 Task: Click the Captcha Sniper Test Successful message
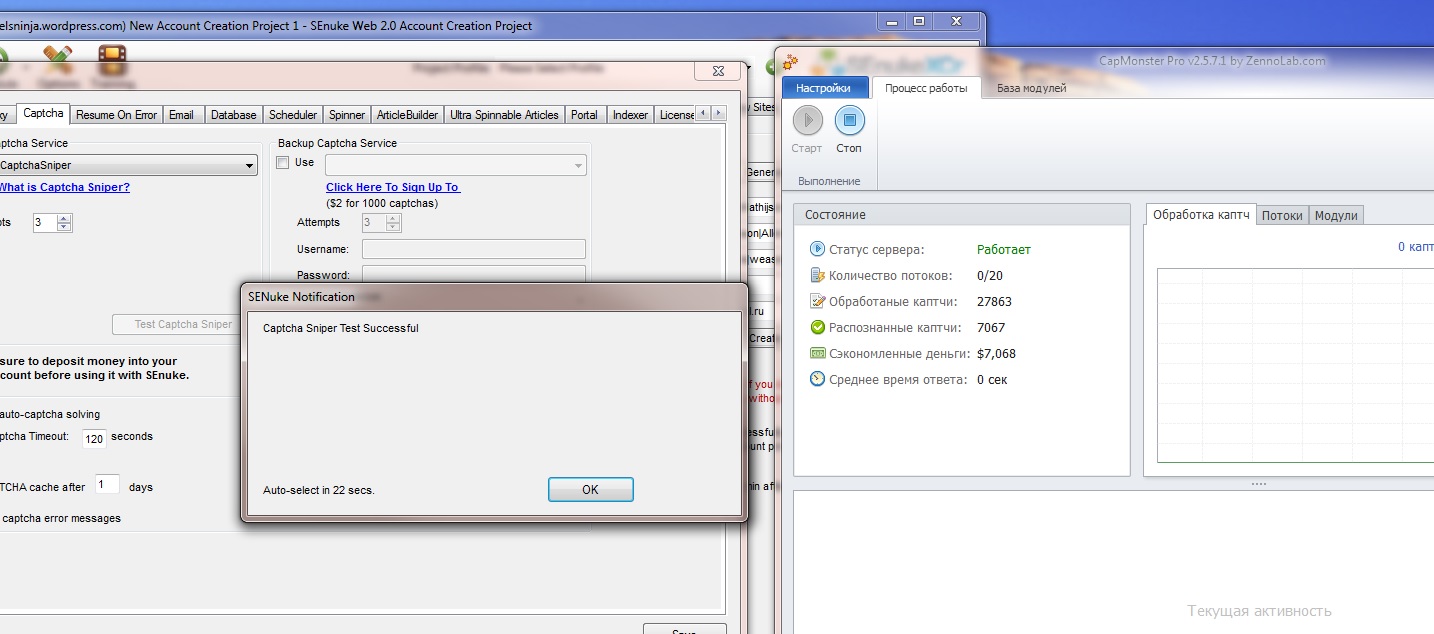click(341, 328)
